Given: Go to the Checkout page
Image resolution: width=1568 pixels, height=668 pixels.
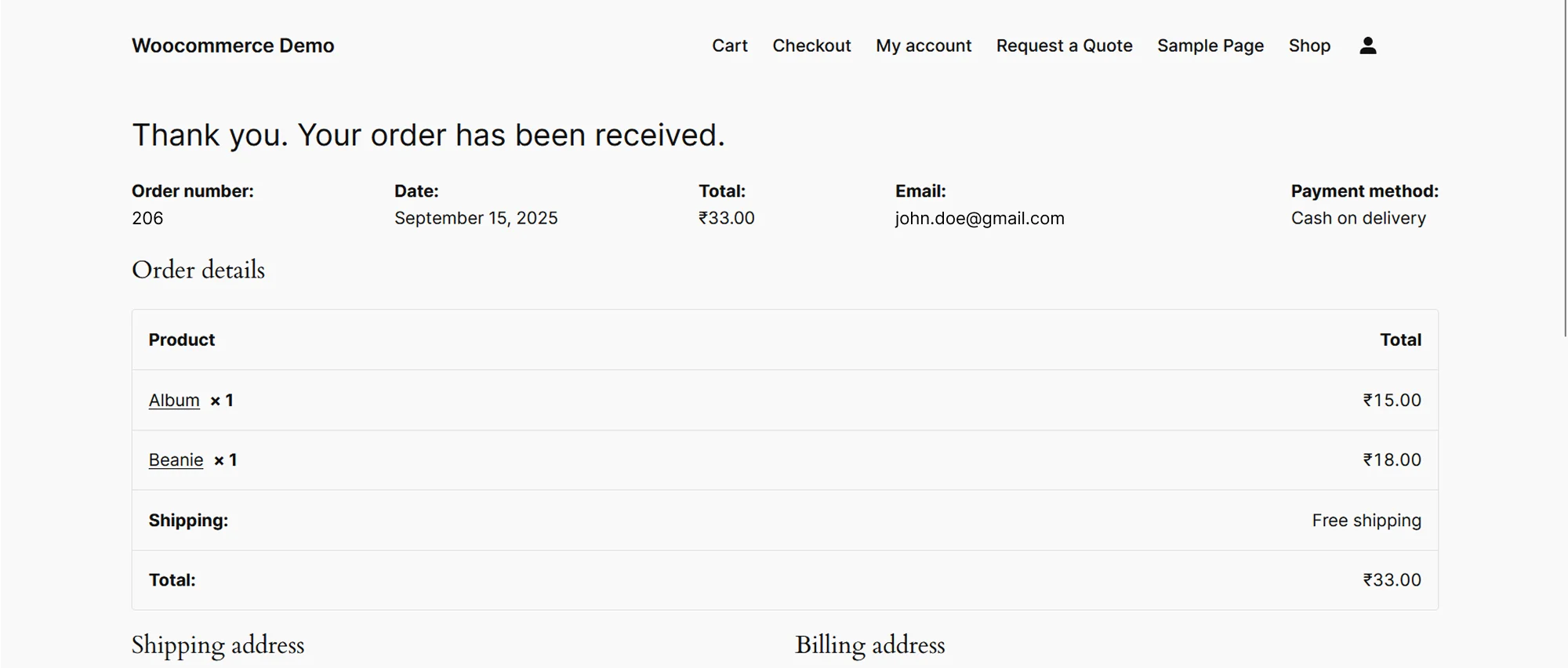Looking at the screenshot, I should [811, 45].
